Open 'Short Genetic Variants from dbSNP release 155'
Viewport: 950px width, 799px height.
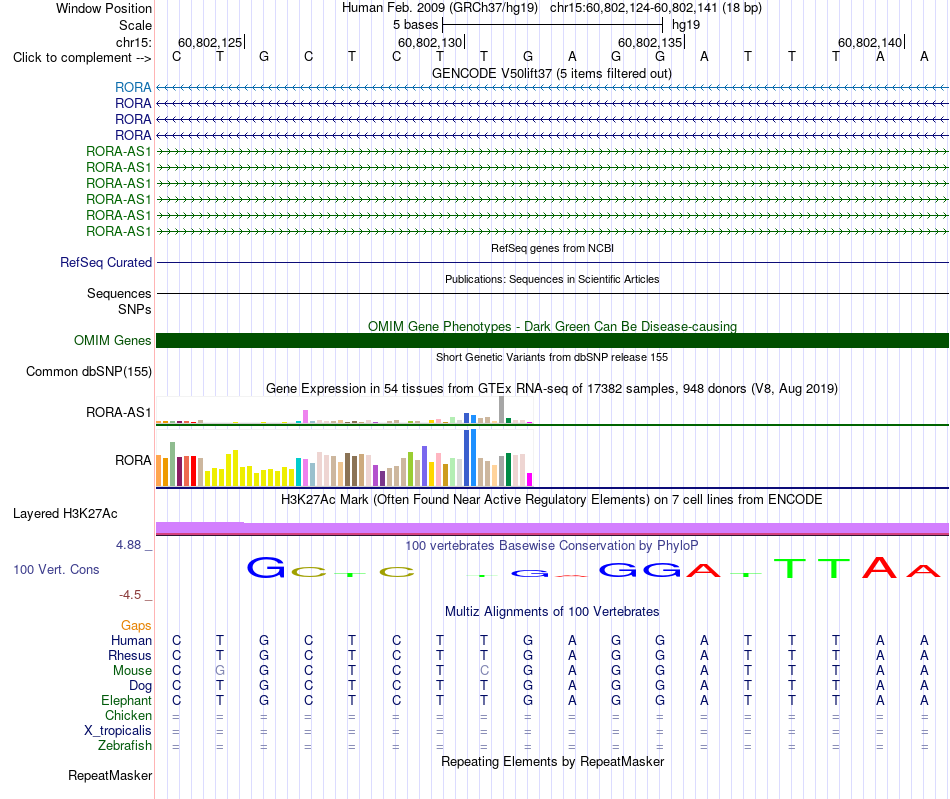tap(552, 357)
